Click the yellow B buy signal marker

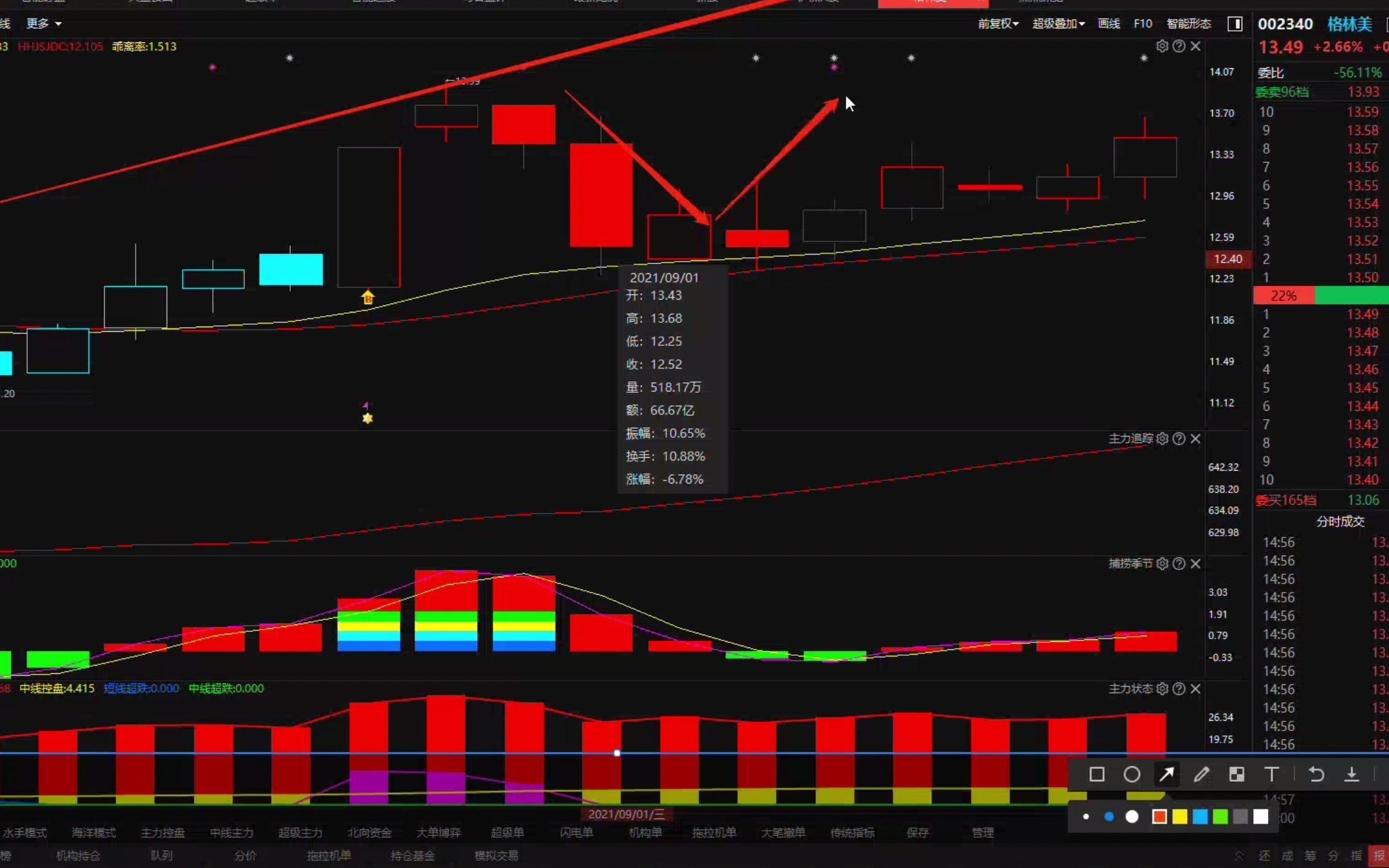pos(367,297)
